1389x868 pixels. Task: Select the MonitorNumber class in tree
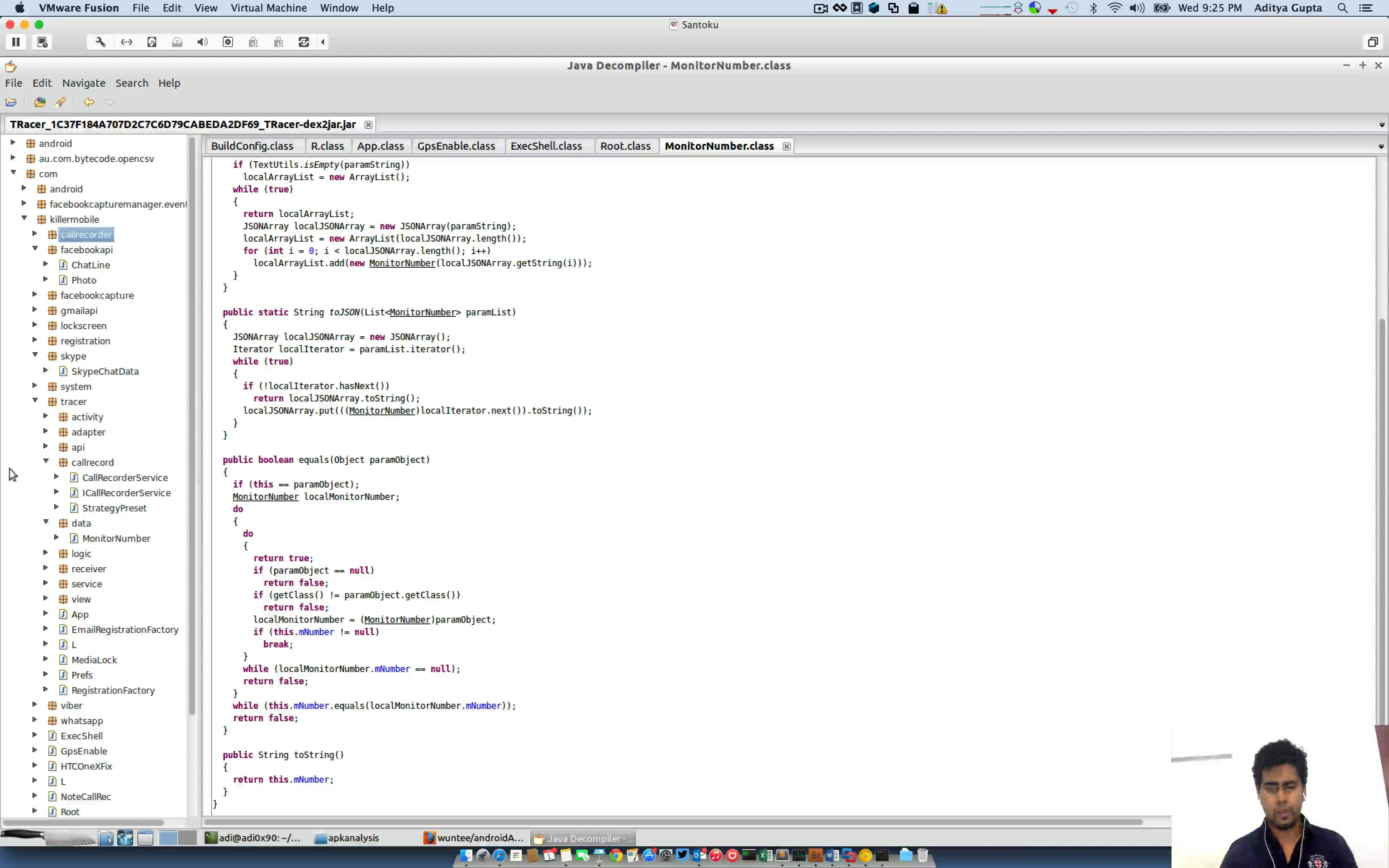116,539
